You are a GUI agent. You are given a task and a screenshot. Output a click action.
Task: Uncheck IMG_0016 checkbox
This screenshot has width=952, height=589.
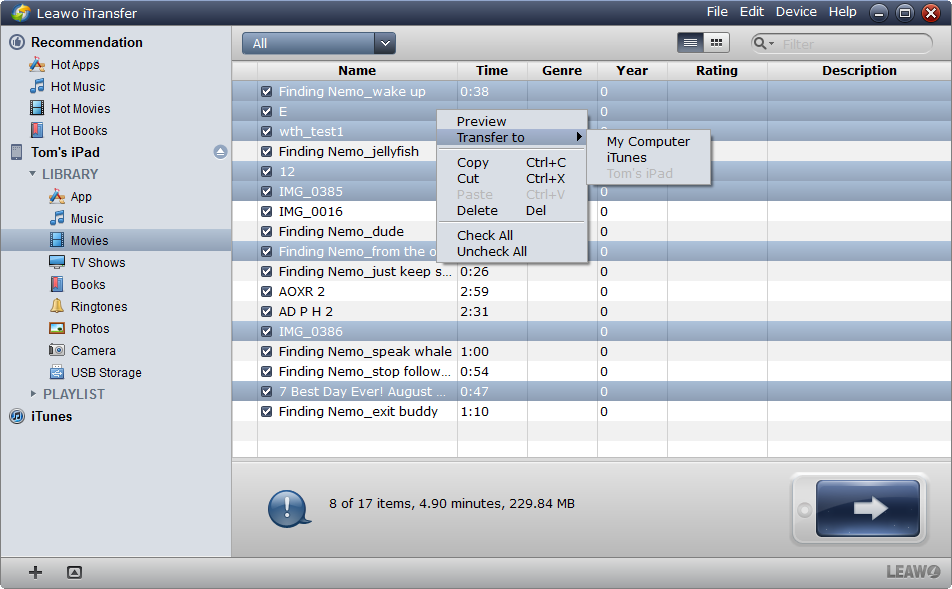point(266,212)
